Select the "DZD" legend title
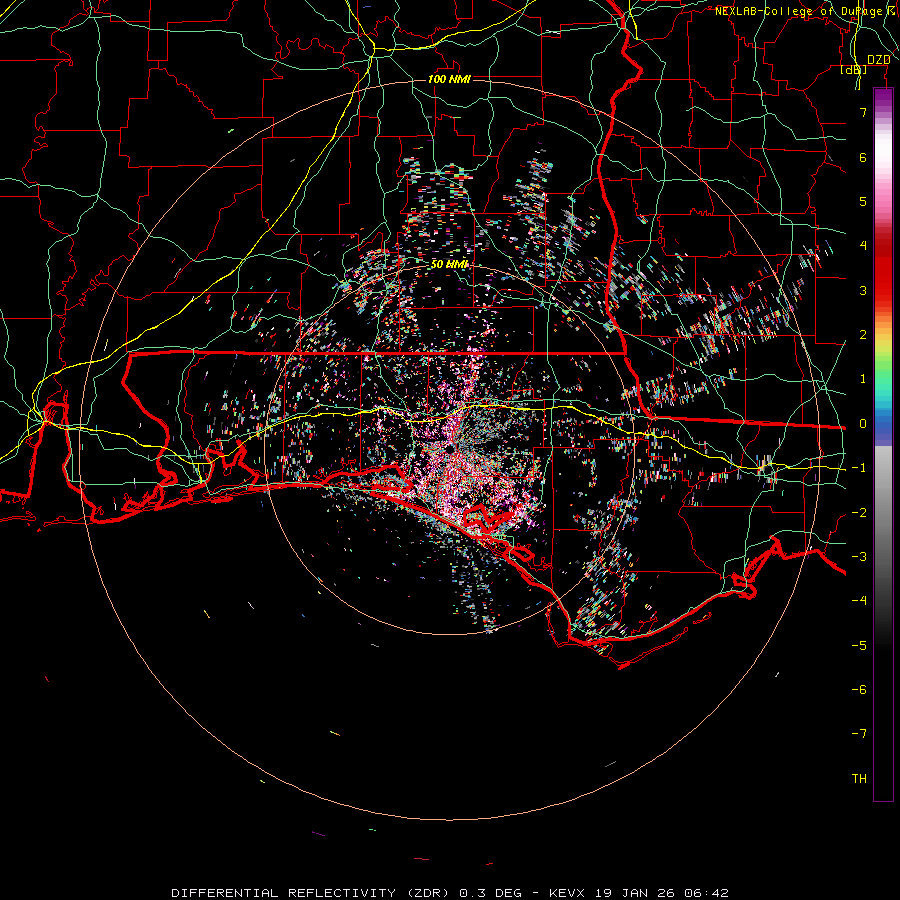 coord(879,60)
